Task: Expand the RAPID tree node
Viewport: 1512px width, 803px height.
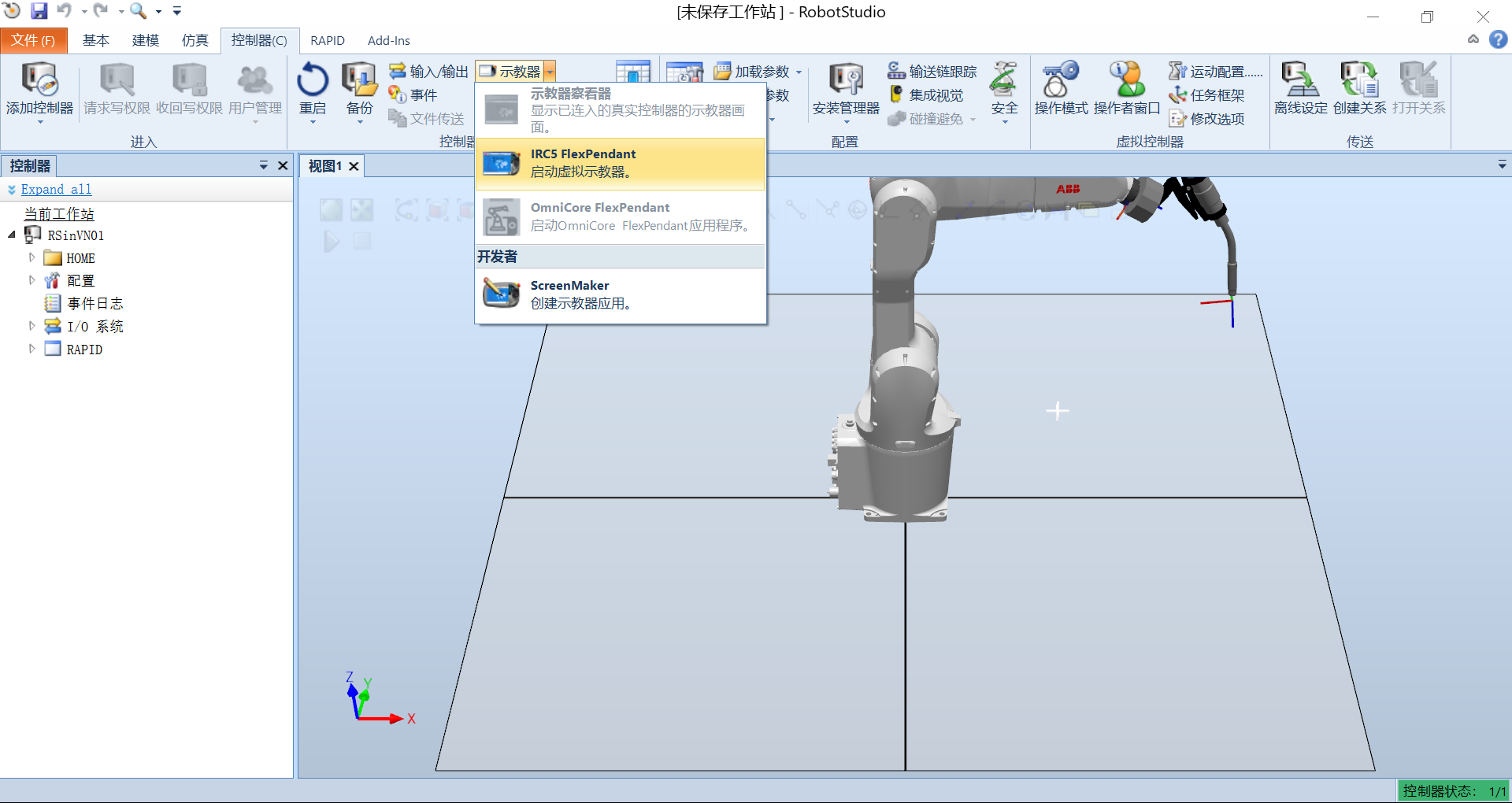Action: [x=32, y=349]
